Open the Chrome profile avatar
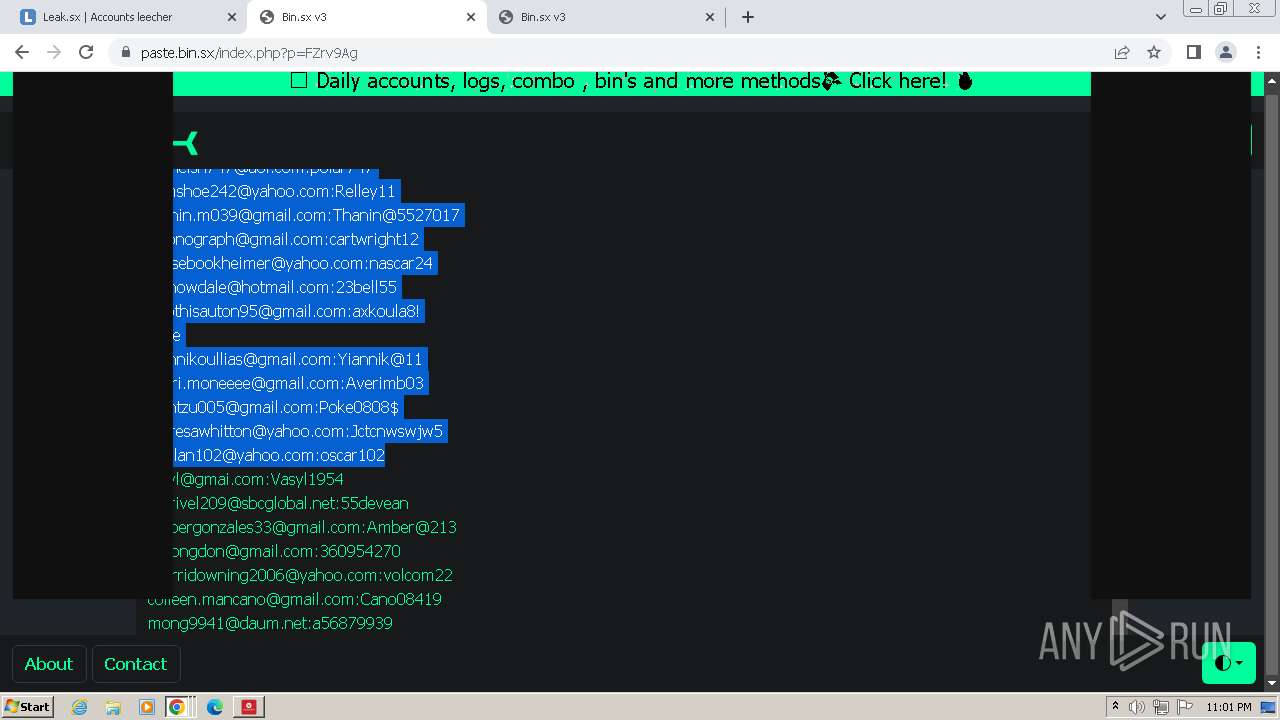Screen dimensions: 1280x720 (1225, 52)
